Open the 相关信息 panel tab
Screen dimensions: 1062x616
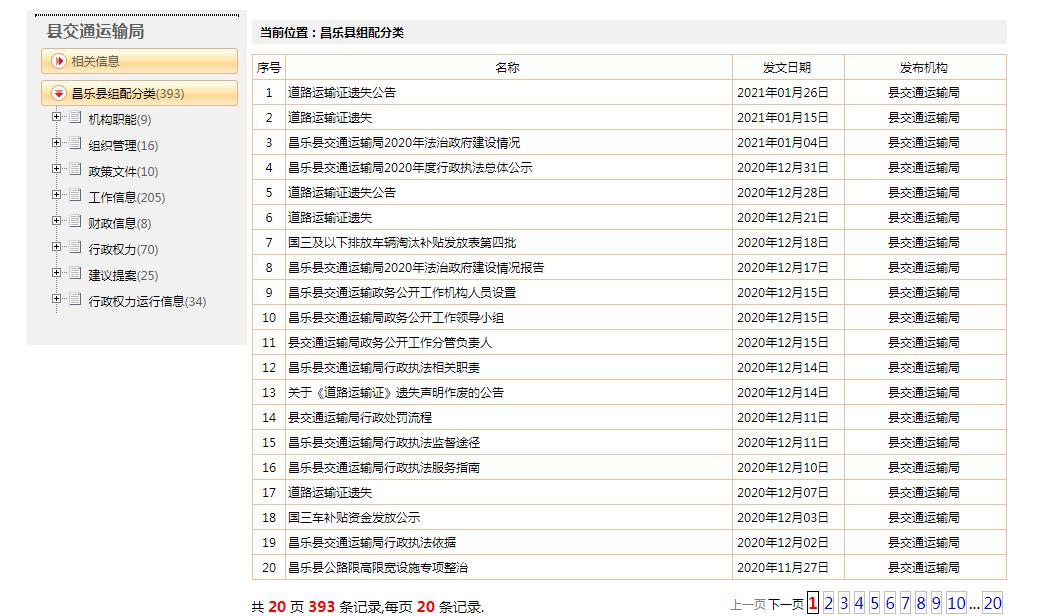(x=95, y=61)
